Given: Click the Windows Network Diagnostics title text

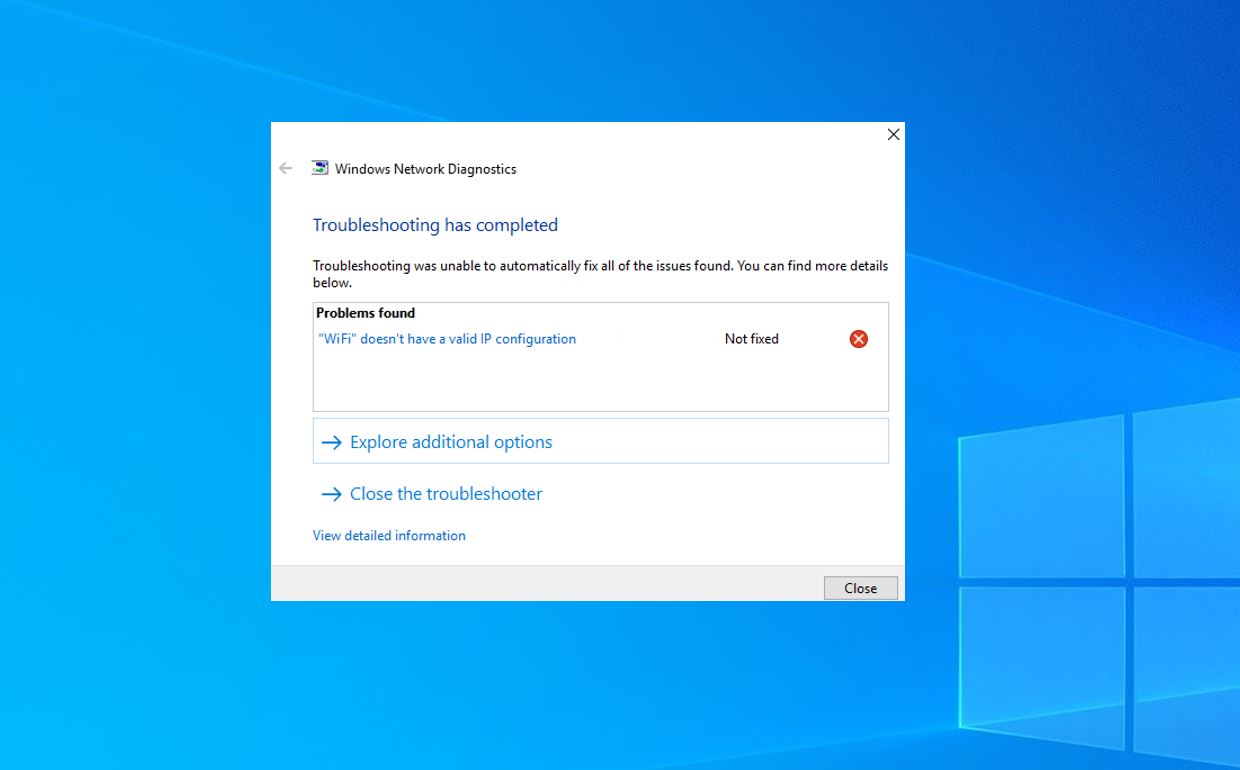Looking at the screenshot, I should pyautogui.click(x=426, y=169).
